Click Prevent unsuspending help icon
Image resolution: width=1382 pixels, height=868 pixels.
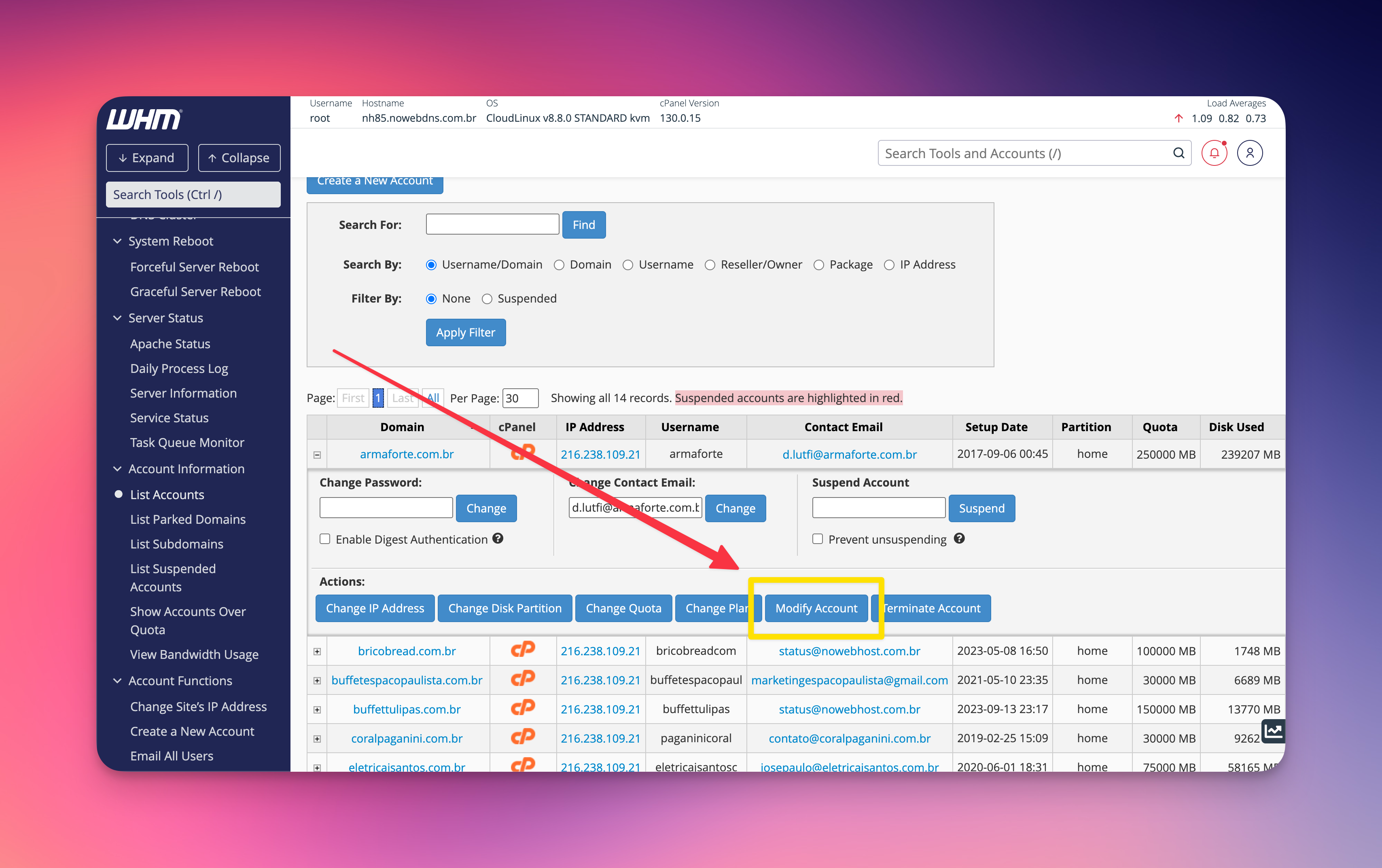(x=959, y=538)
